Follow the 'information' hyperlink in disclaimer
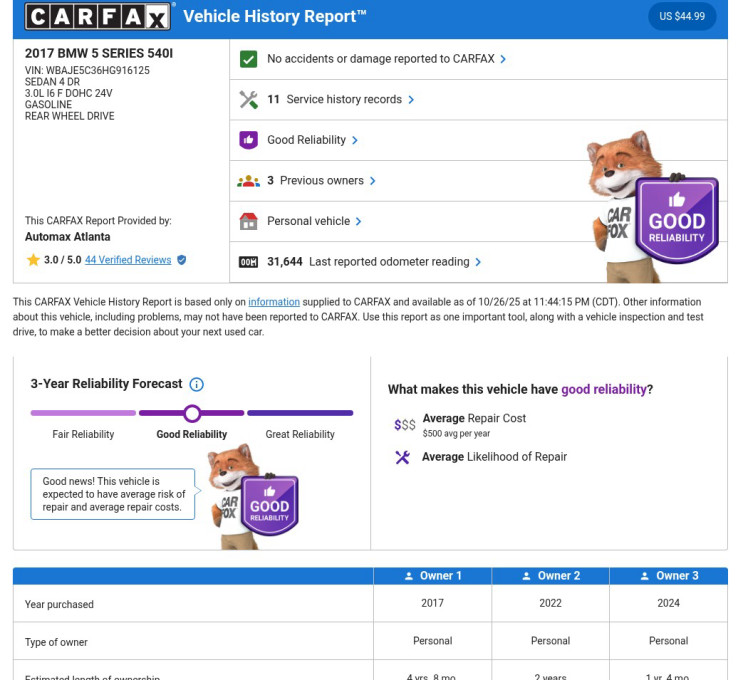 click(x=273, y=302)
